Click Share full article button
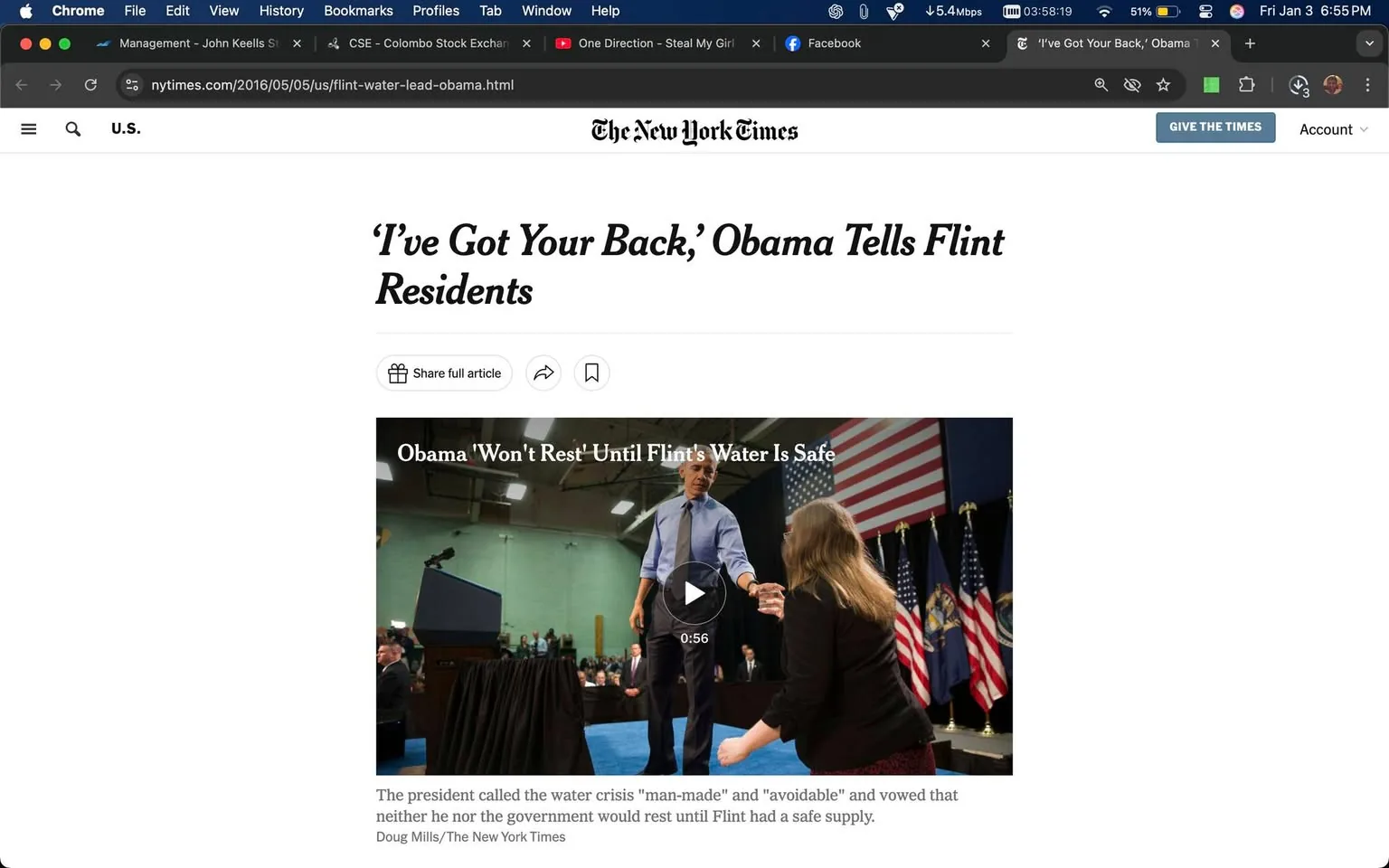 (444, 373)
